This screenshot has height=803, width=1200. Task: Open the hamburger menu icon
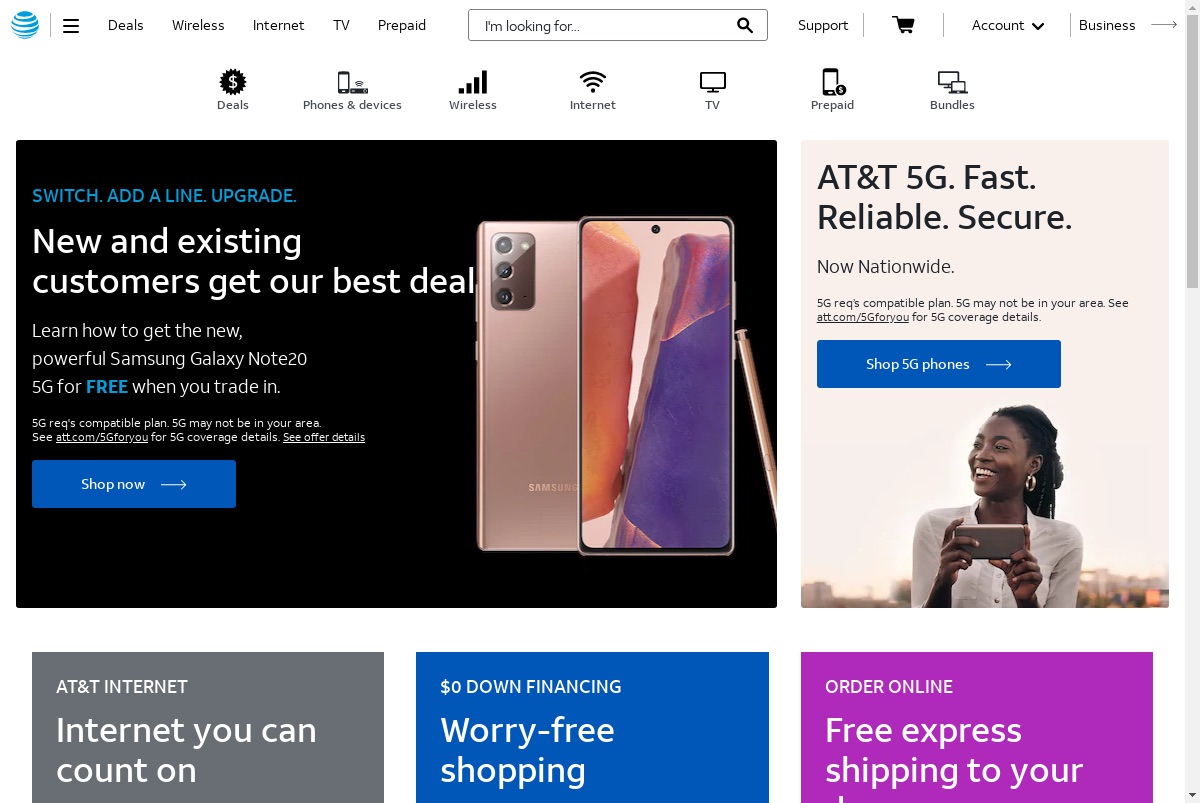click(71, 26)
